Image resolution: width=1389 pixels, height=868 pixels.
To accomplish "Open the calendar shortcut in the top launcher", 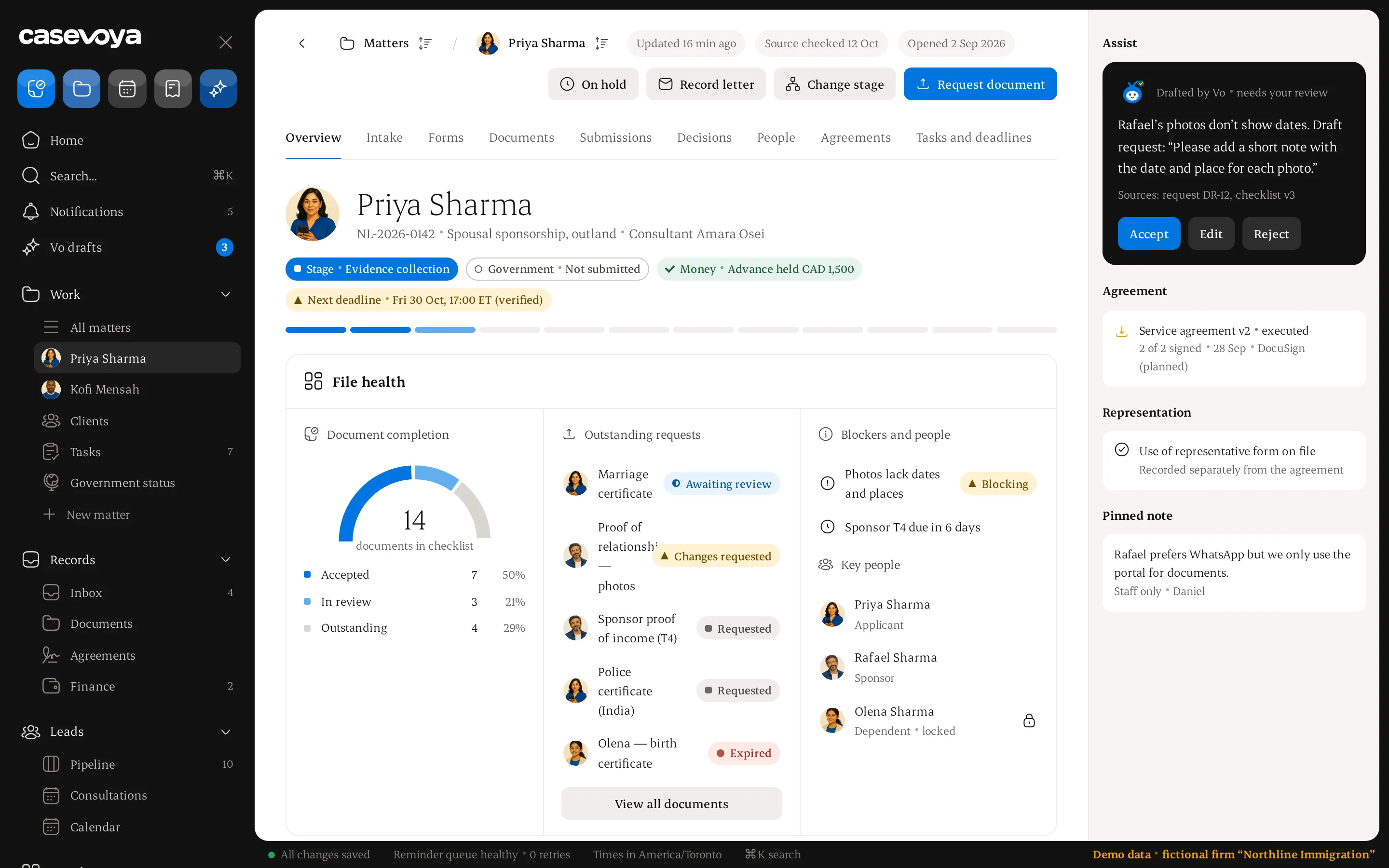I will [127, 88].
